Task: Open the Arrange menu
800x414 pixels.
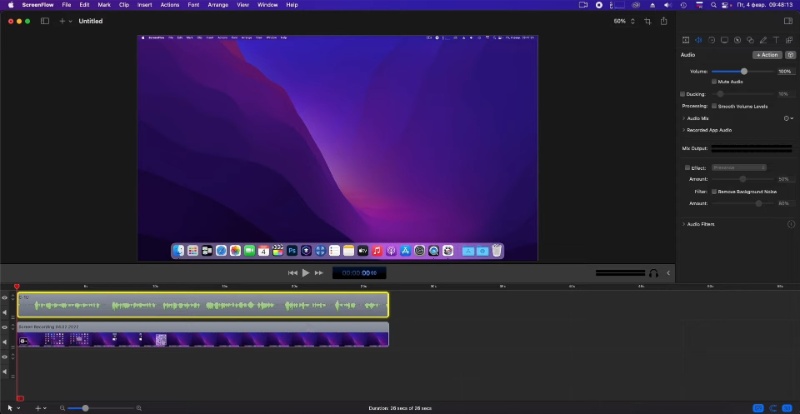Action: (218, 5)
